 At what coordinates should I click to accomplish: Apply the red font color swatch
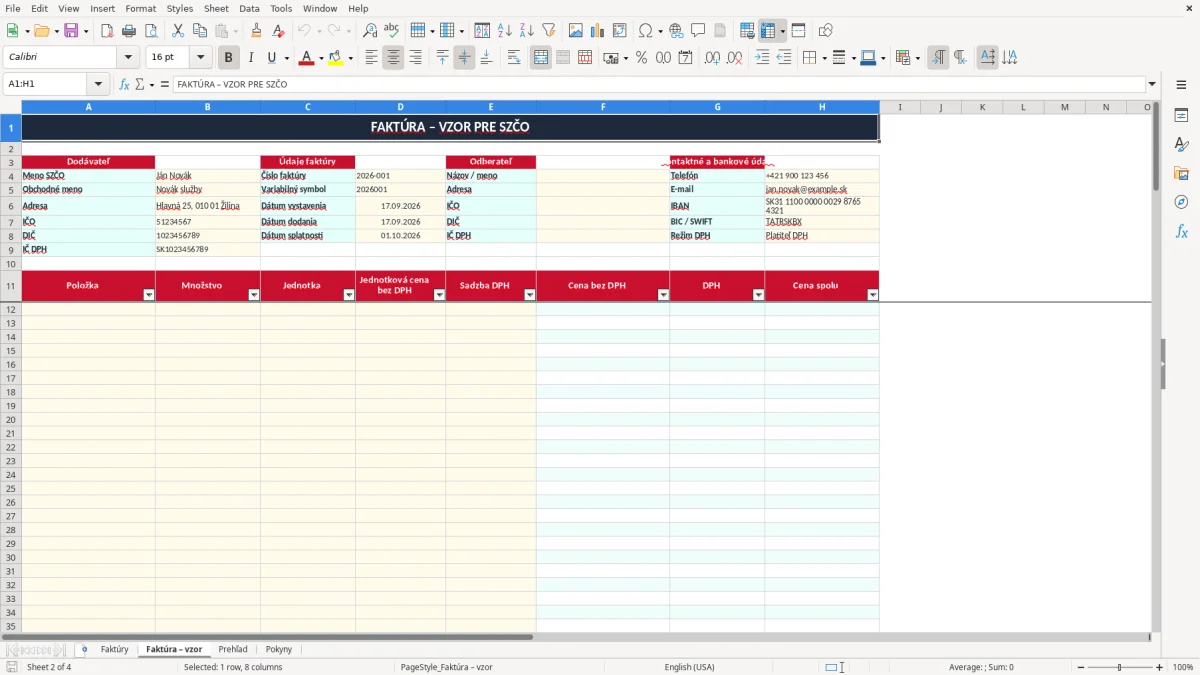click(x=306, y=58)
